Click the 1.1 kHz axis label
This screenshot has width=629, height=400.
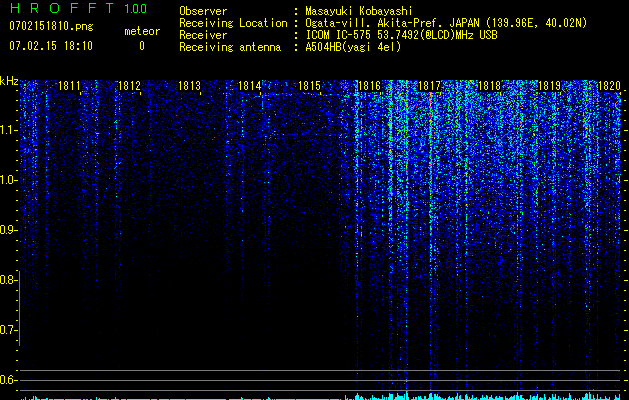point(8,130)
